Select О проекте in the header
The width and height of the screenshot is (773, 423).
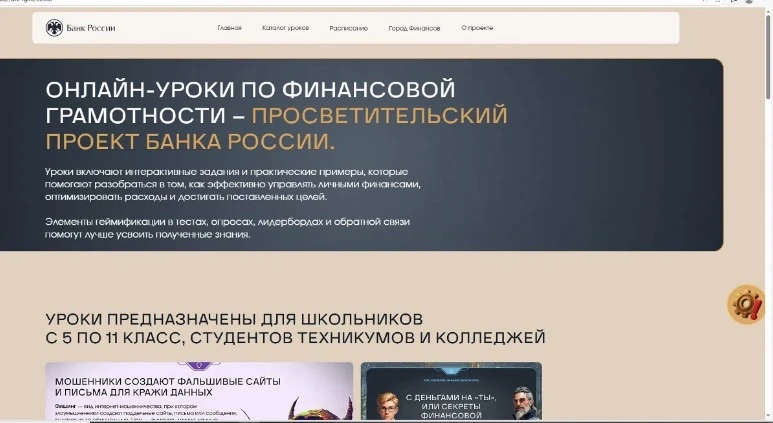(477, 28)
